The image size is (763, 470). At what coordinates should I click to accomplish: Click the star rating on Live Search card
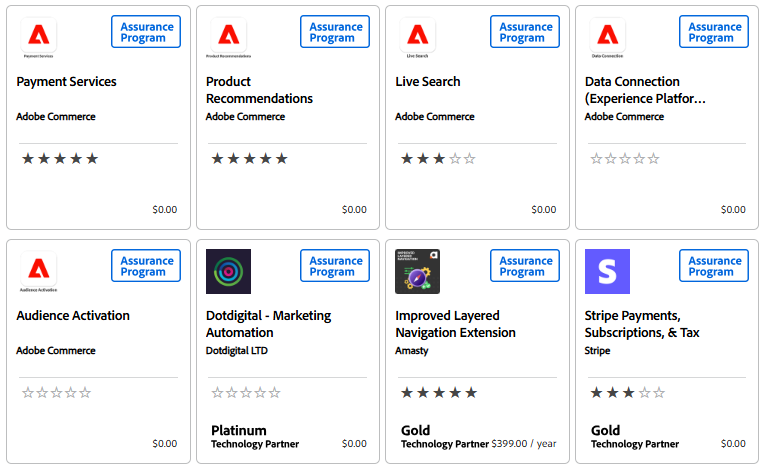438,159
